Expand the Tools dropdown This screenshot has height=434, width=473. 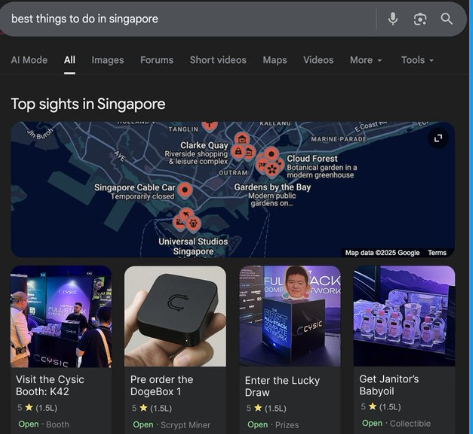pyautogui.click(x=417, y=60)
